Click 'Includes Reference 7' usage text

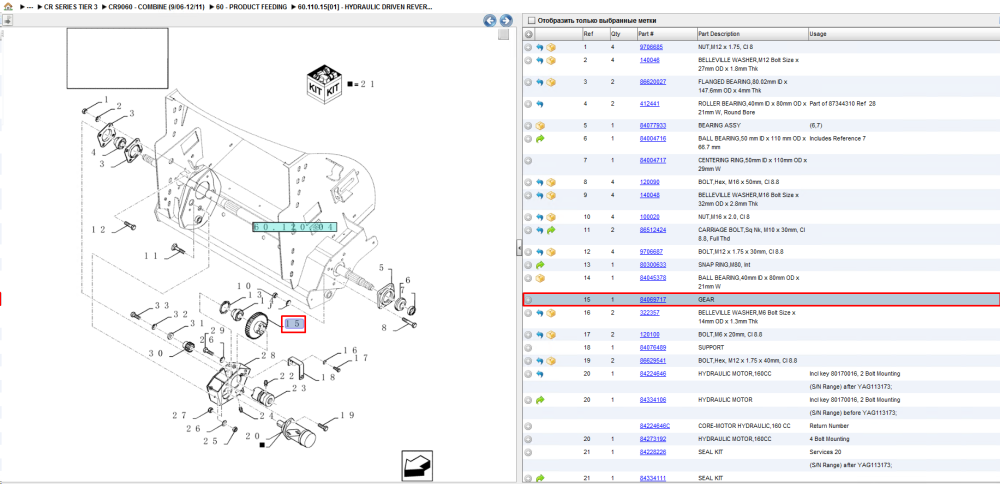837,138
